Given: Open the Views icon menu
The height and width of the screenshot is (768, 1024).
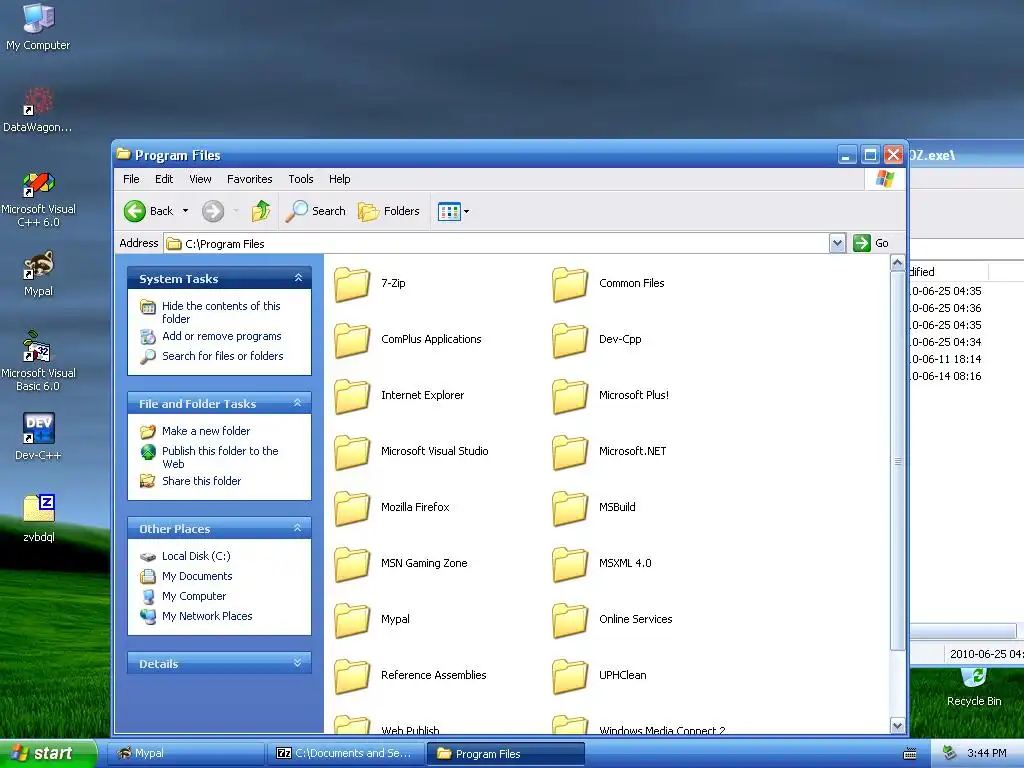Looking at the screenshot, I should tap(453, 211).
